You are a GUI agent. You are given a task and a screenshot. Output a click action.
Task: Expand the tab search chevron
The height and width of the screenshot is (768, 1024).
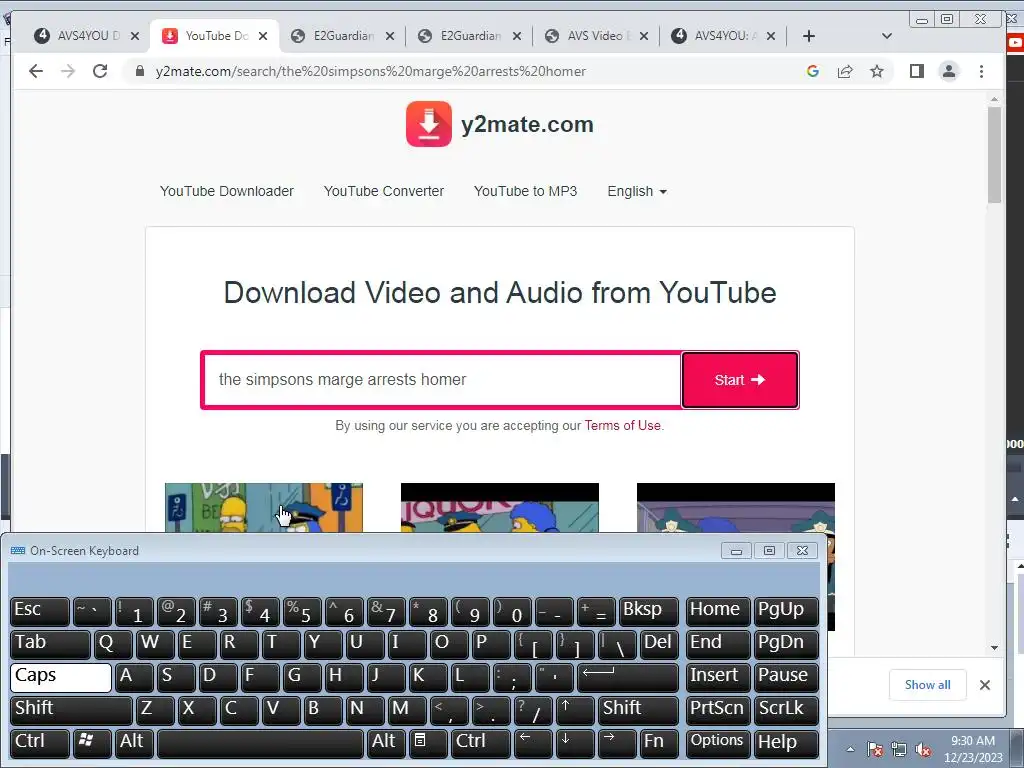pos(886,36)
